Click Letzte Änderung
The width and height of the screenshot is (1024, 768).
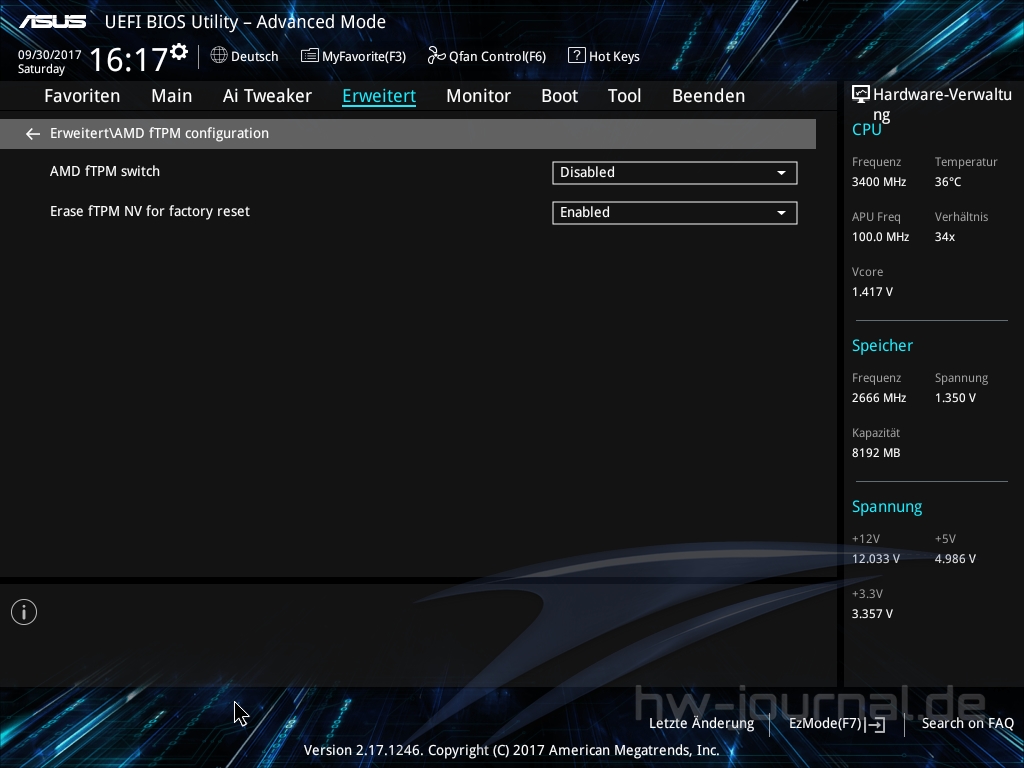[701, 724]
